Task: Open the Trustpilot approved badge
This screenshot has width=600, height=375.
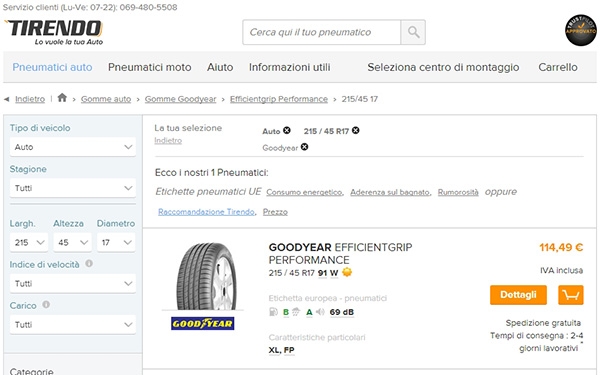Action: tap(580, 30)
